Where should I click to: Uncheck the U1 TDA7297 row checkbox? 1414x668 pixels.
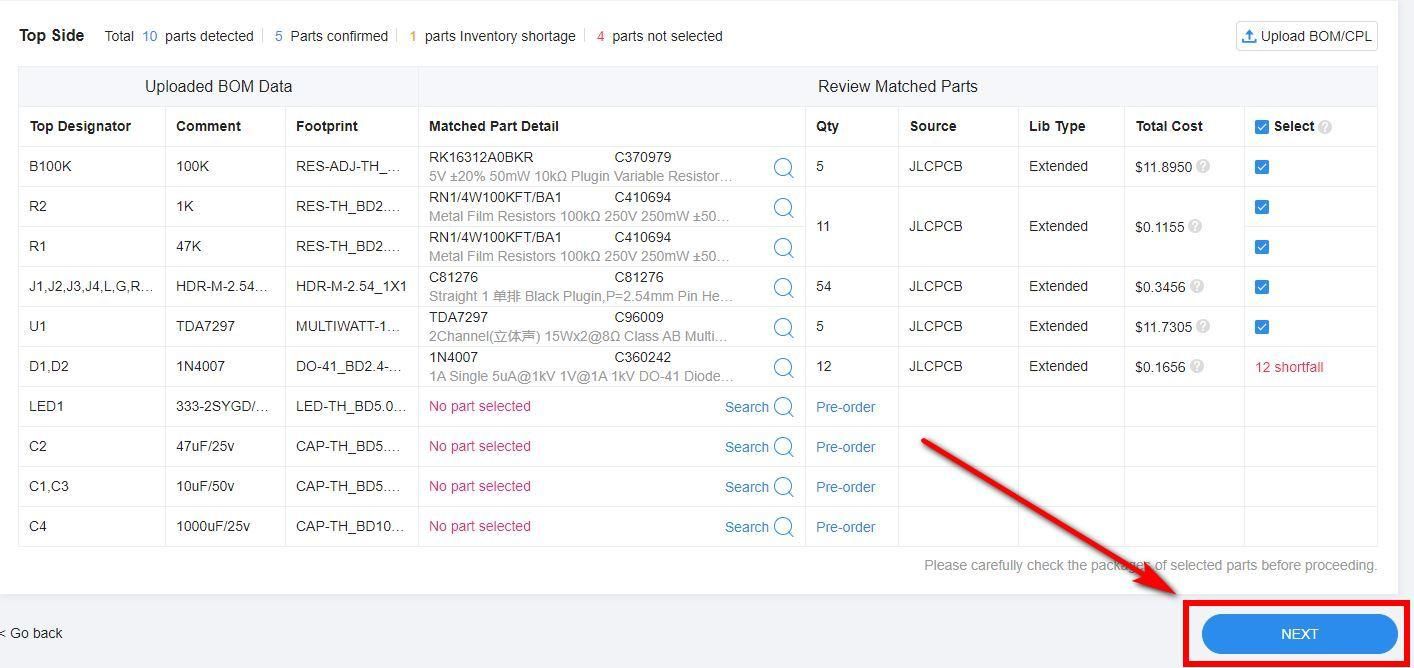tap(1262, 327)
